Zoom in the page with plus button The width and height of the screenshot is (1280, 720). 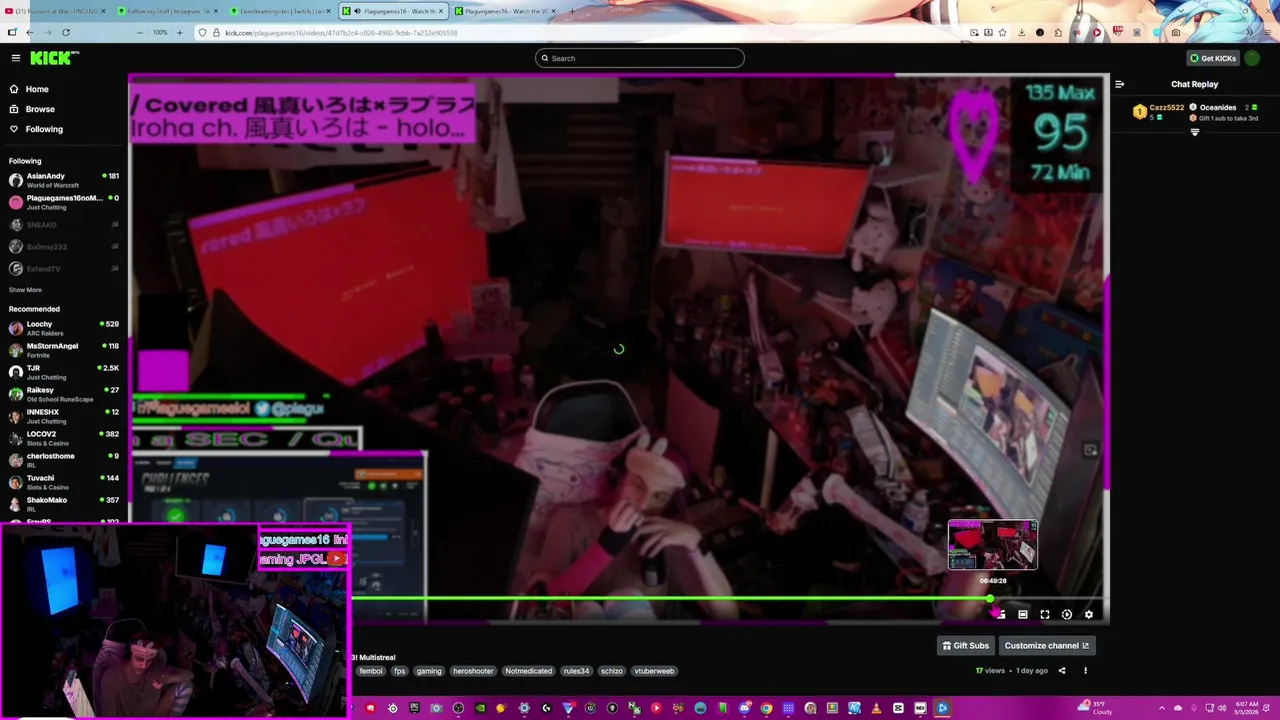(x=179, y=32)
